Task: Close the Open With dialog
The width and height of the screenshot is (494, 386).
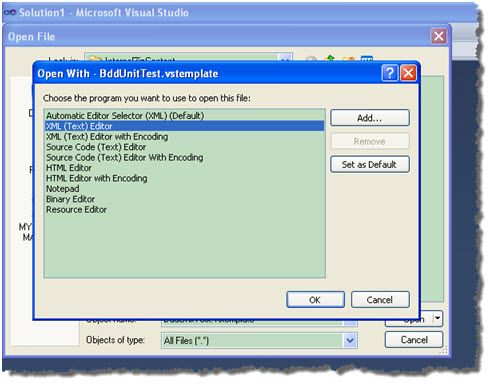Action: coord(408,73)
